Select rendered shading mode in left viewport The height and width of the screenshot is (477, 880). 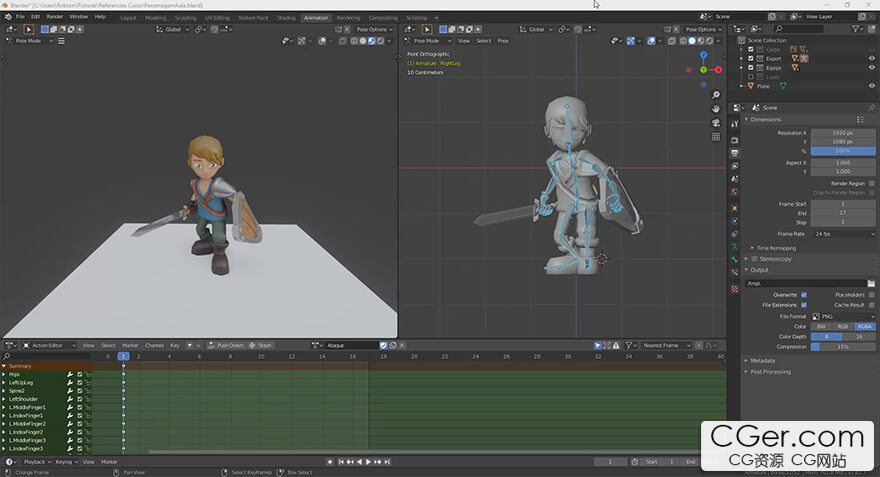[x=381, y=41]
